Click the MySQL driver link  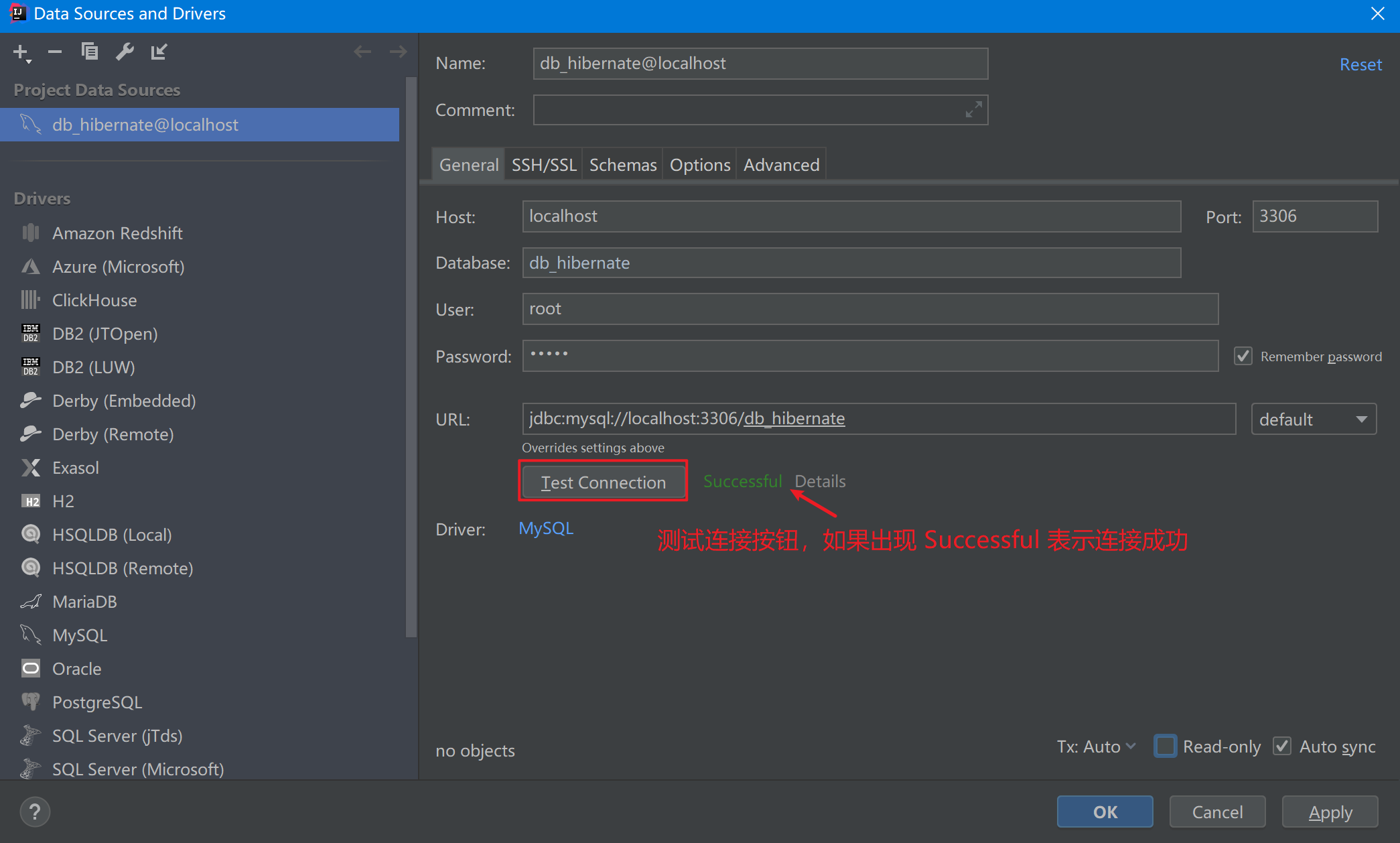[546, 529]
